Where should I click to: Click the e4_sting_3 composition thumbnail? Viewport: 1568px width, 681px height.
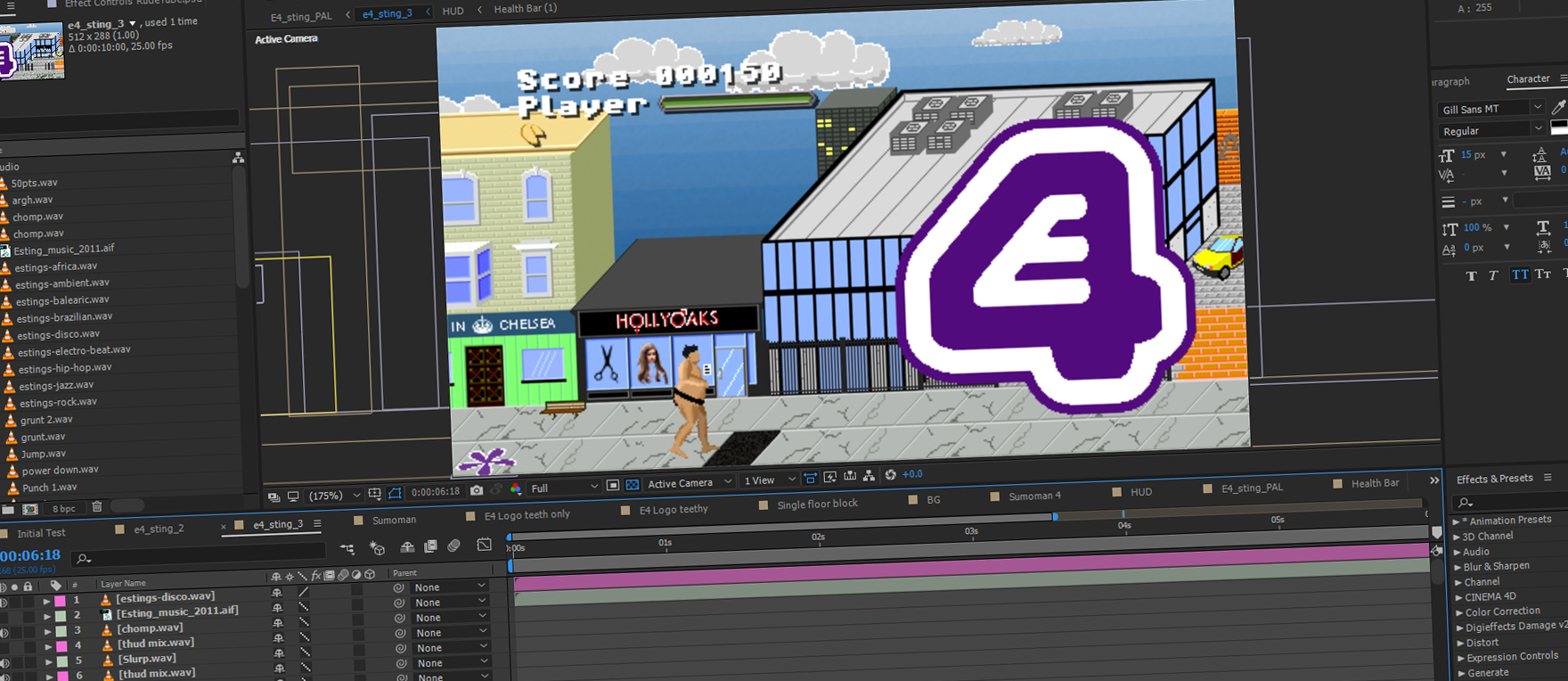tap(31, 53)
